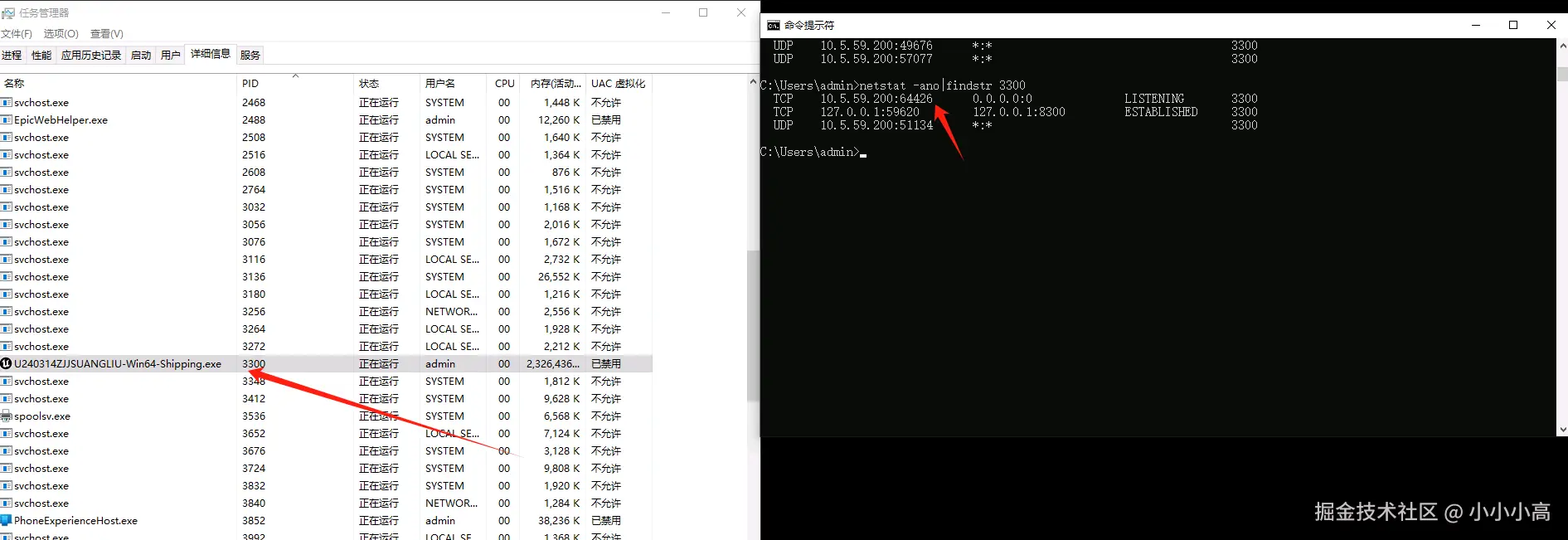Click the icon of svchost.exe PID 3348
This screenshot has height=540, width=1568.
[x=7, y=382]
